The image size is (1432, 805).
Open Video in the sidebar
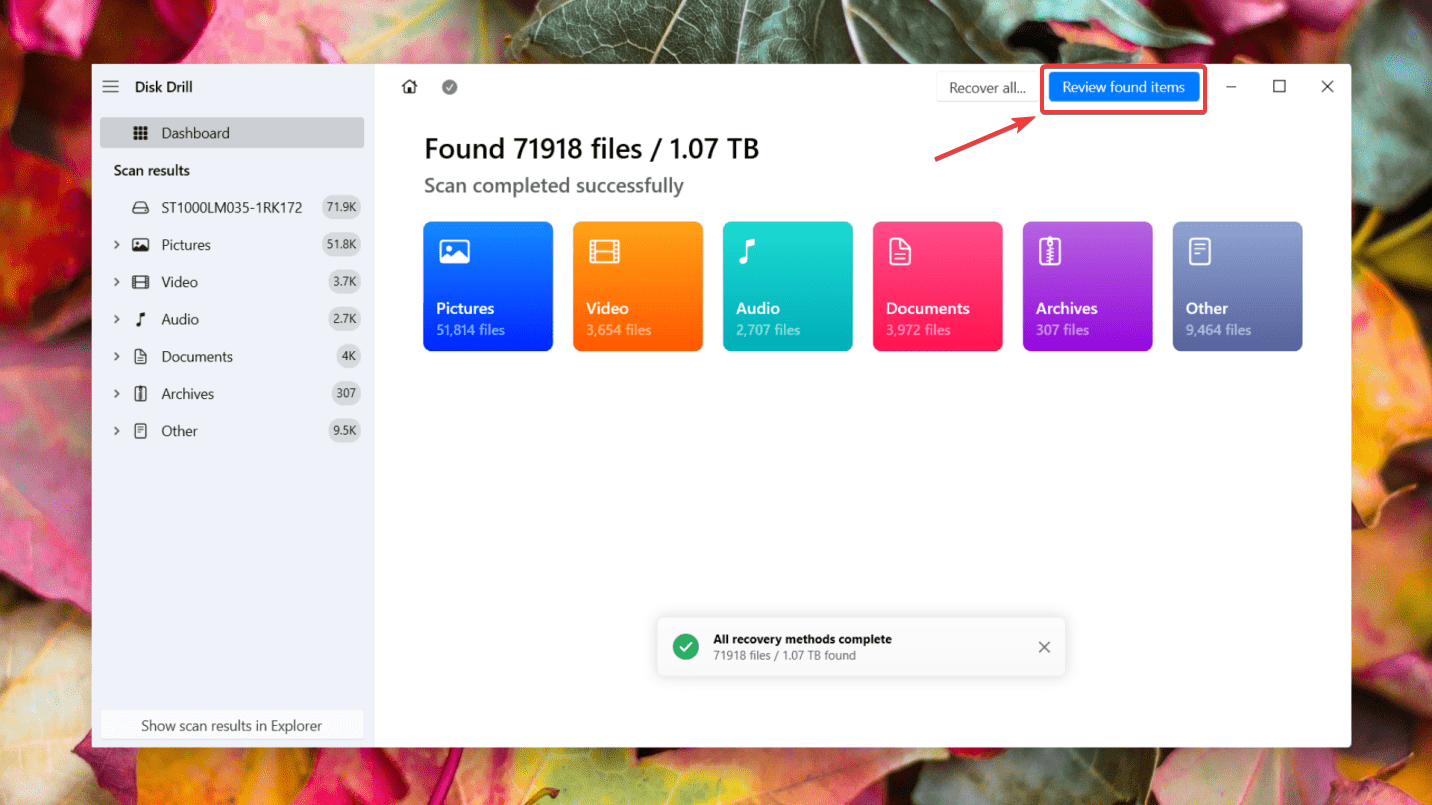[x=232, y=282]
